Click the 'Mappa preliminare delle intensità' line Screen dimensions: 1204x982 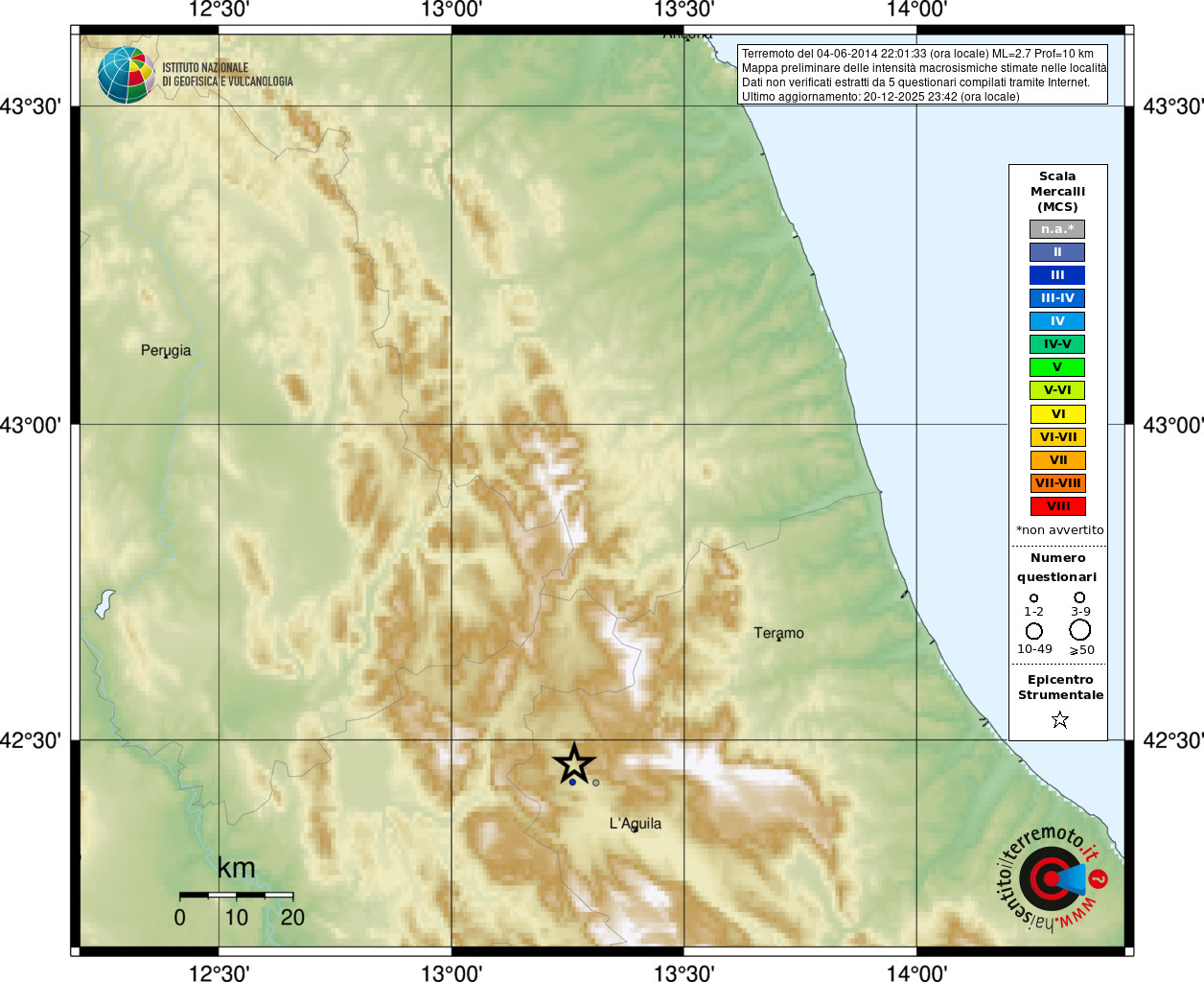point(924,68)
